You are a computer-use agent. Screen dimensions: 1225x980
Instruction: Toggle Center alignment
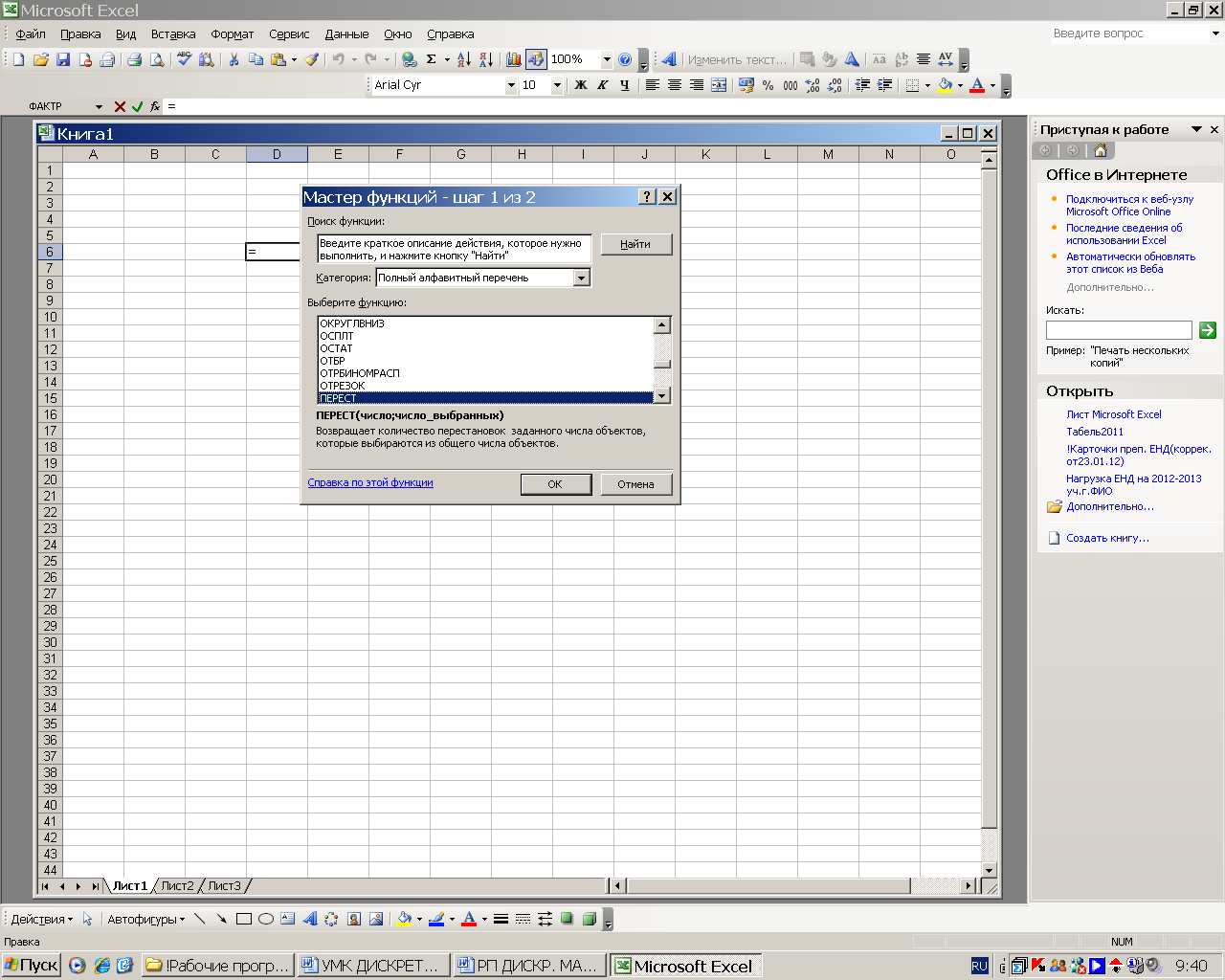point(674,85)
